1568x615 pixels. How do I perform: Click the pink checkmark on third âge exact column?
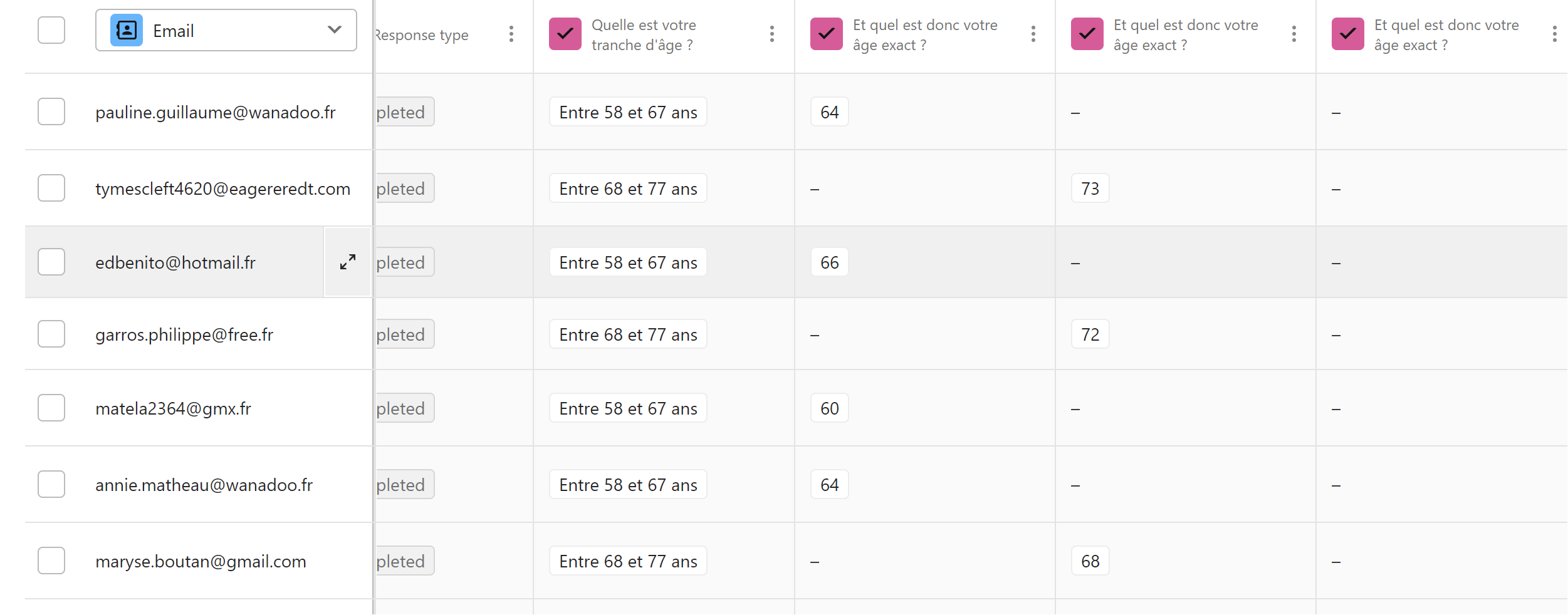click(x=1348, y=34)
